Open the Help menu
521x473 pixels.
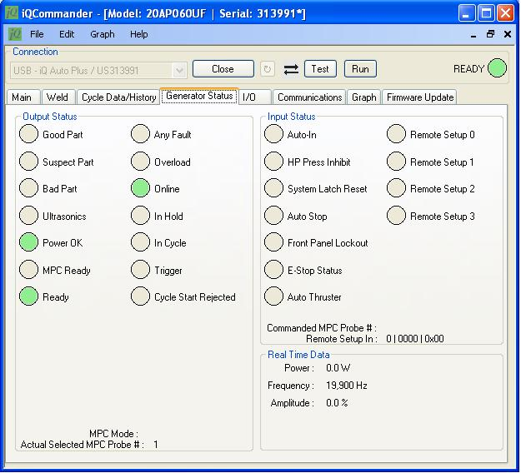pyautogui.click(x=139, y=34)
